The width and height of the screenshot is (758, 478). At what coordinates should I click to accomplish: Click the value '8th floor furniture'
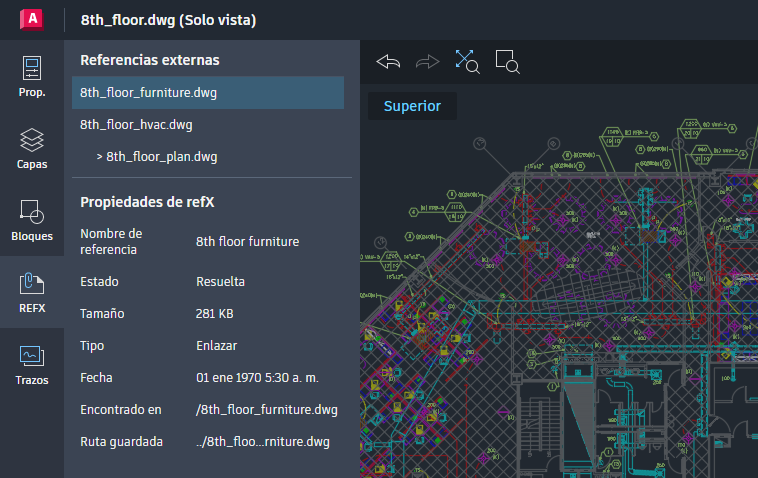pyautogui.click(x=248, y=242)
